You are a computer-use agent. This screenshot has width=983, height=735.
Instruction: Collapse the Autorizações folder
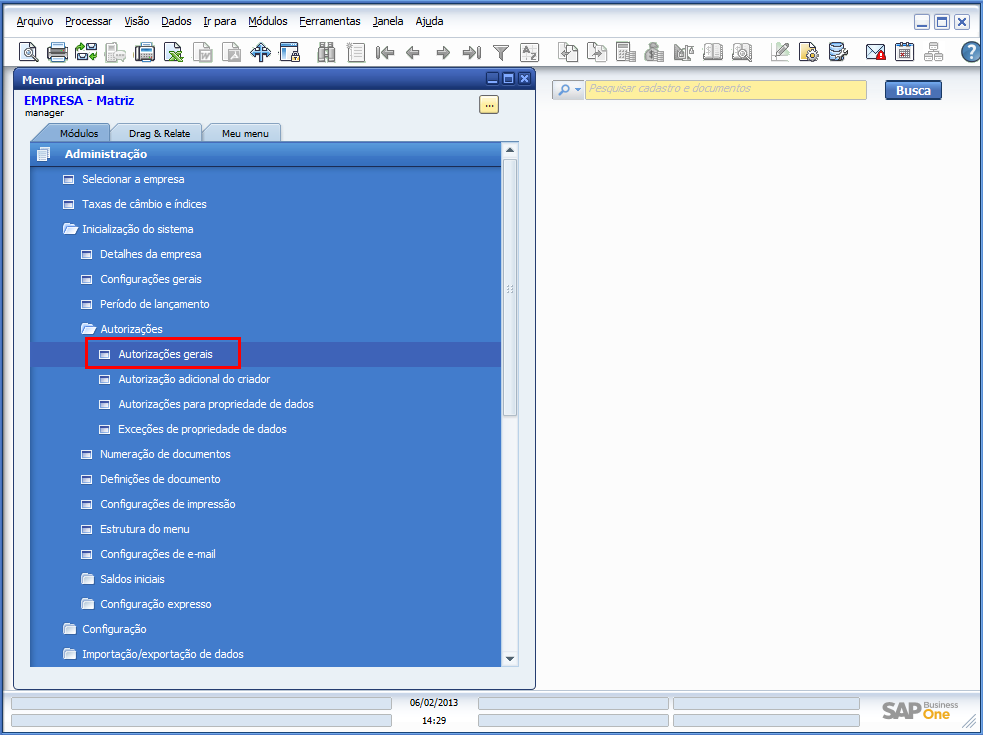point(88,329)
